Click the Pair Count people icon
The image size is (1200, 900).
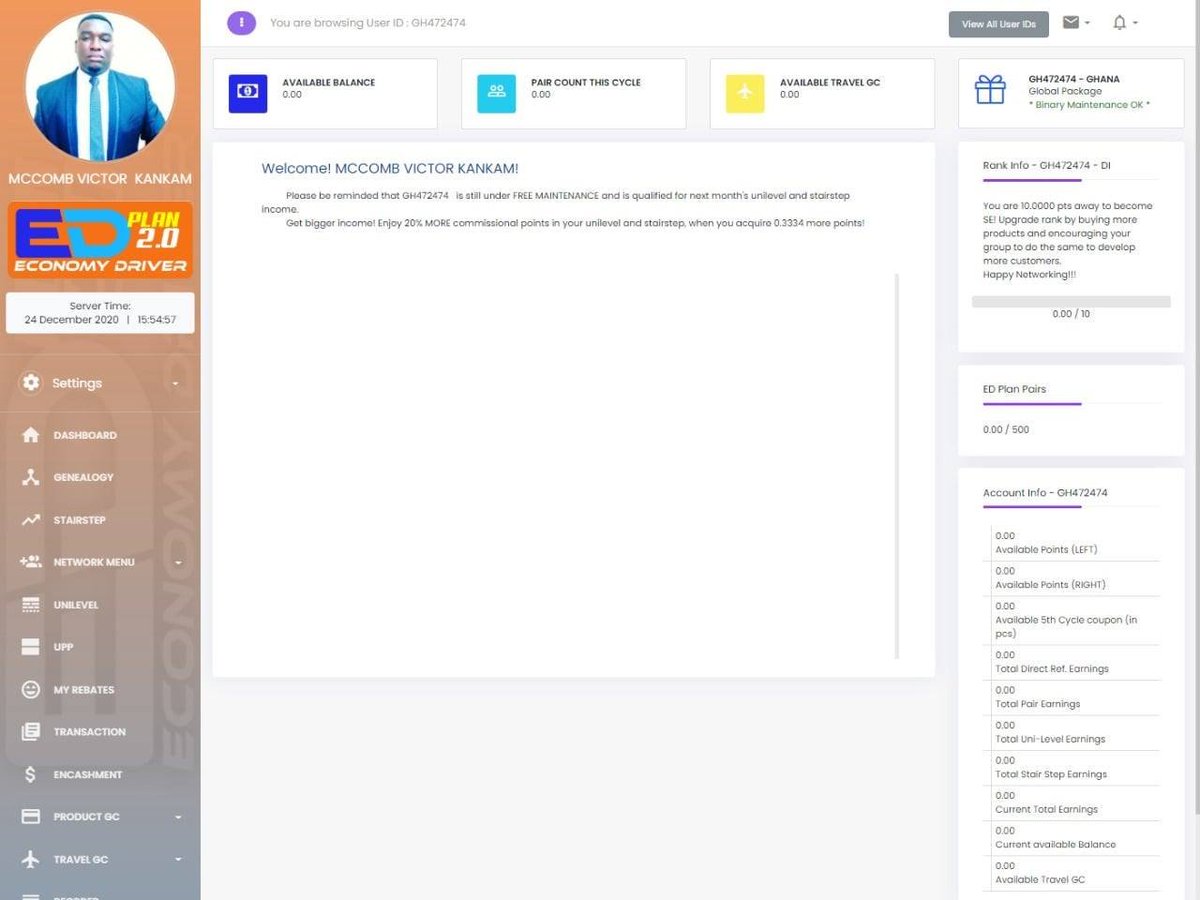point(497,93)
